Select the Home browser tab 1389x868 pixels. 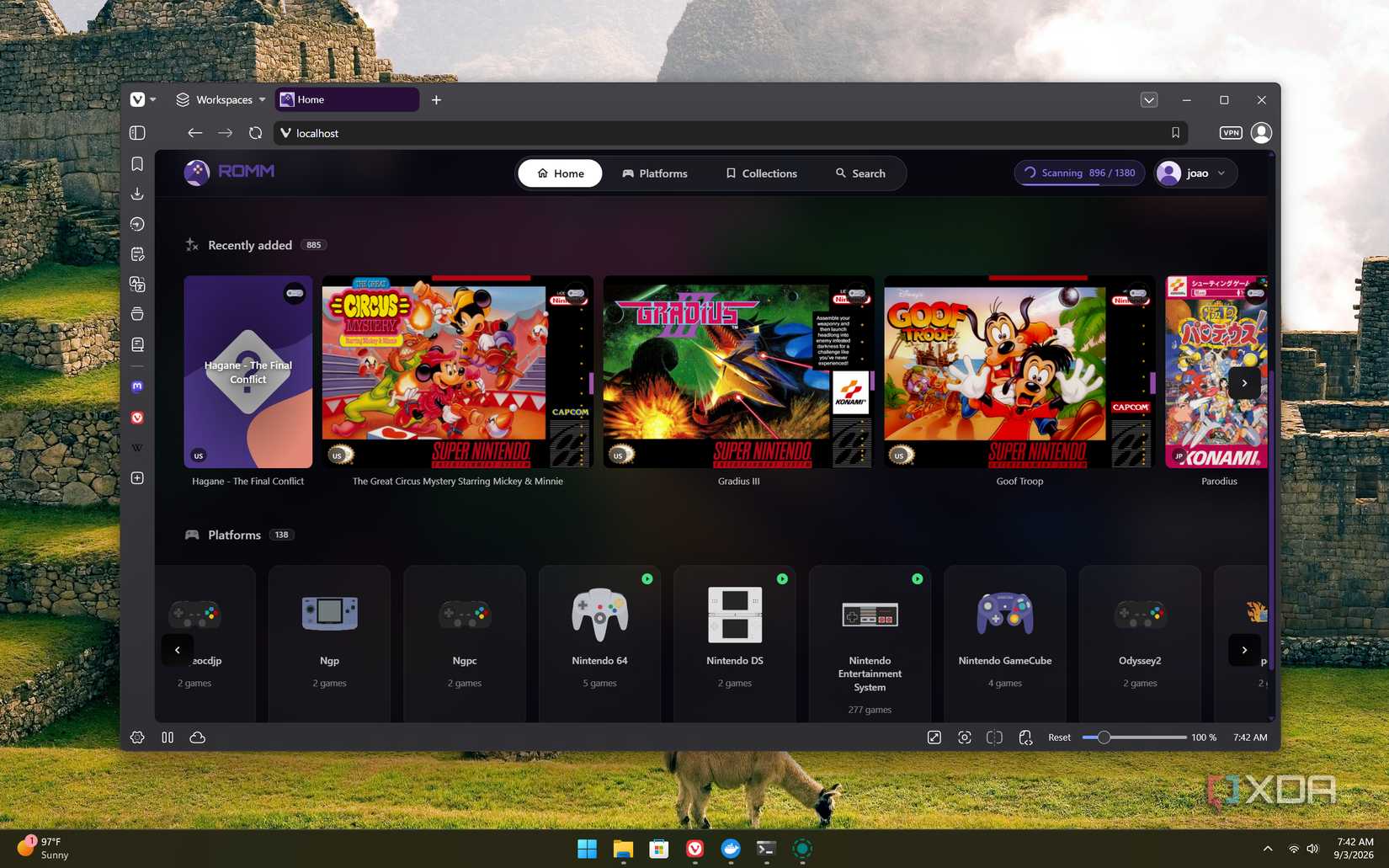click(x=347, y=99)
